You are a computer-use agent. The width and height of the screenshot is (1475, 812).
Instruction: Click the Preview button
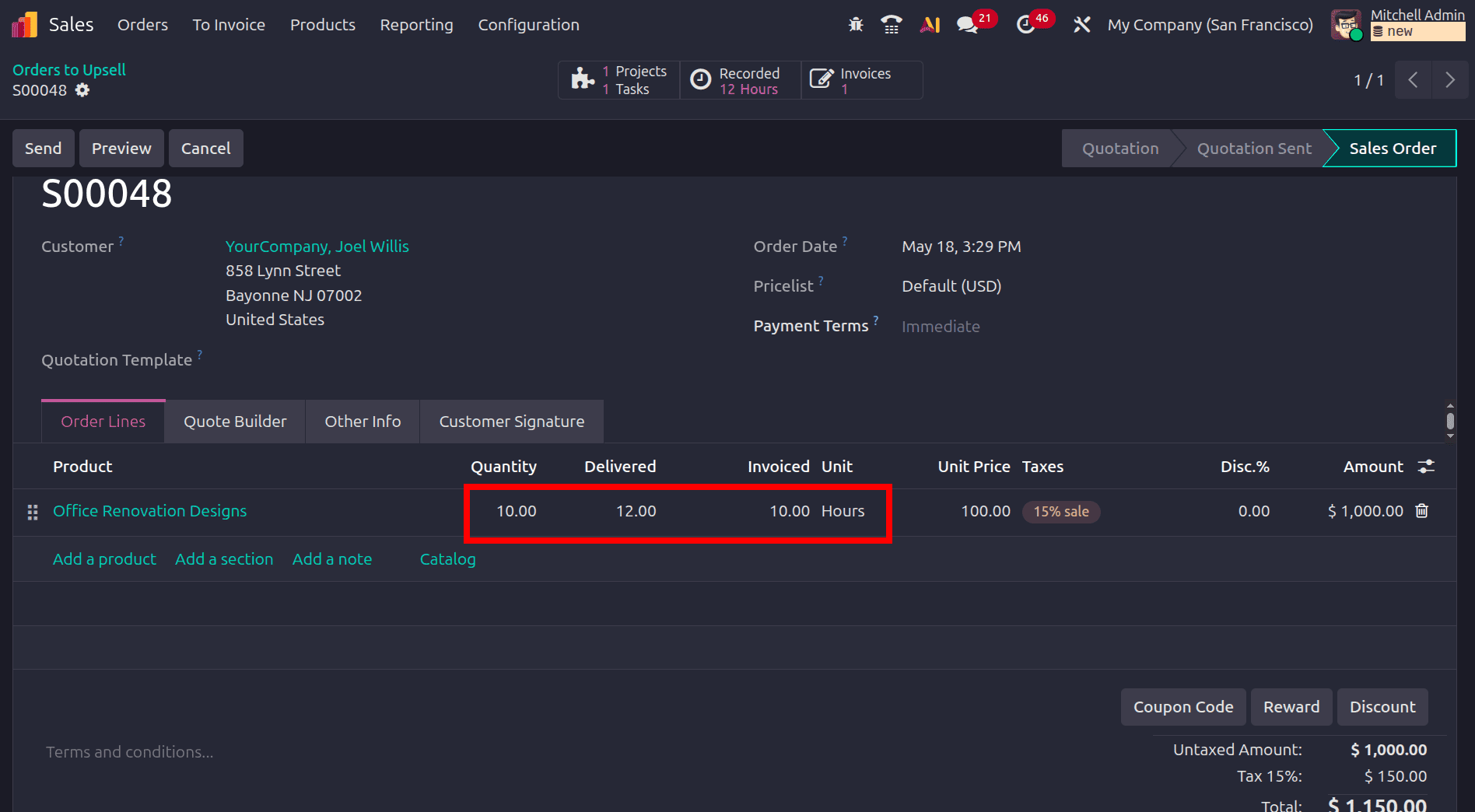121,149
